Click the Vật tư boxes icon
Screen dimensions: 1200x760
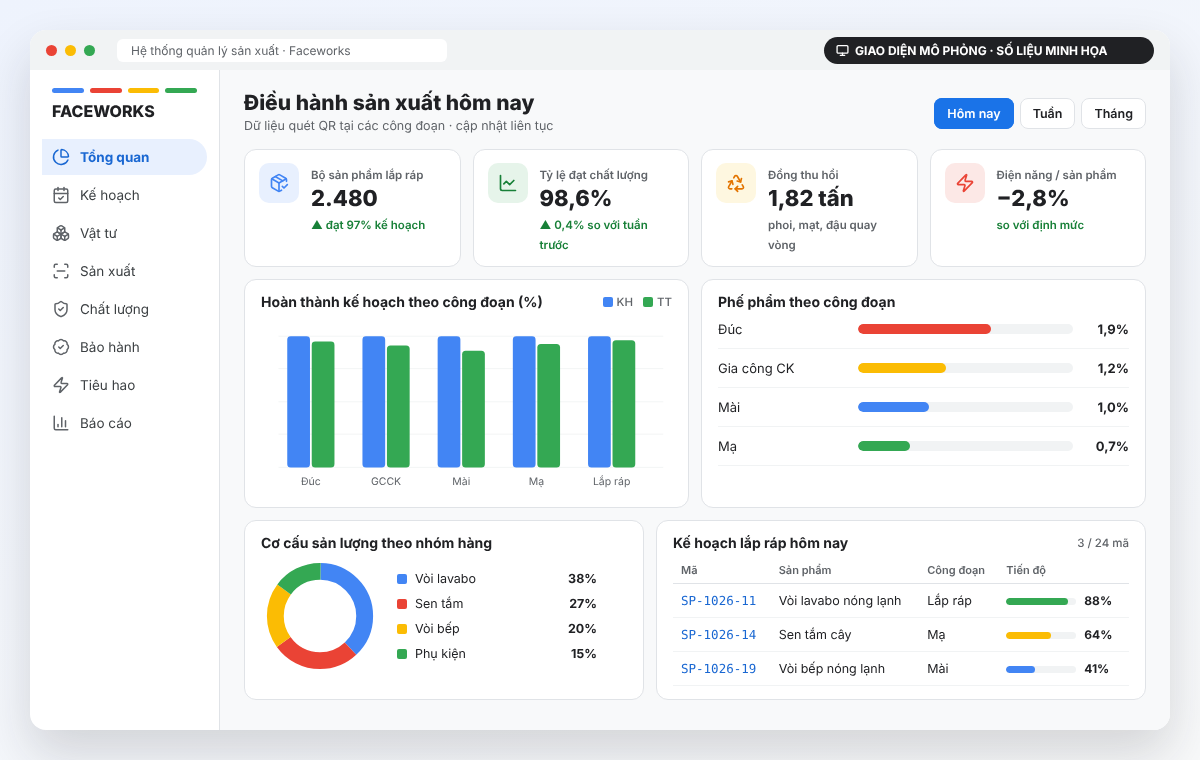(61, 233)
